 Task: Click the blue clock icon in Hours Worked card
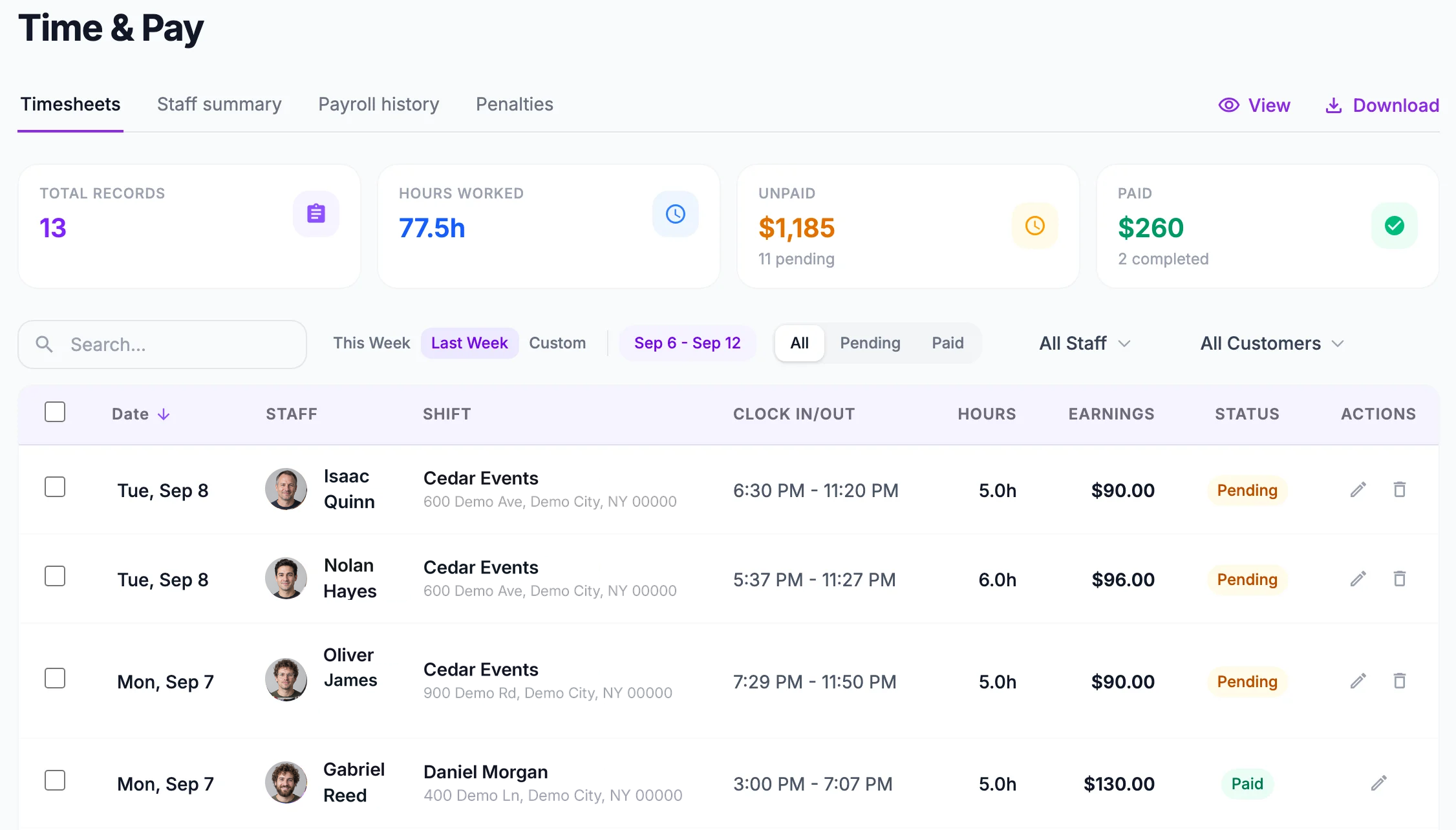pos(676,214)
